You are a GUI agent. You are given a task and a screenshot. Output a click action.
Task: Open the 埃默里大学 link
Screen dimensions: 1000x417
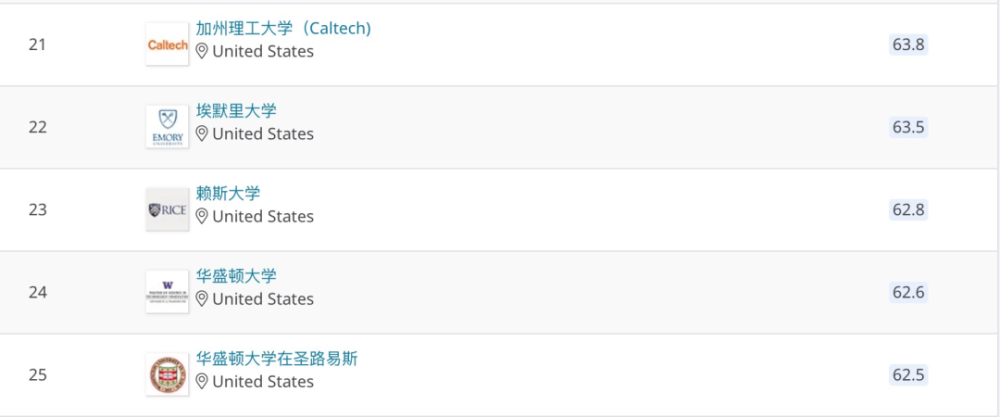[x=237, y=111]
